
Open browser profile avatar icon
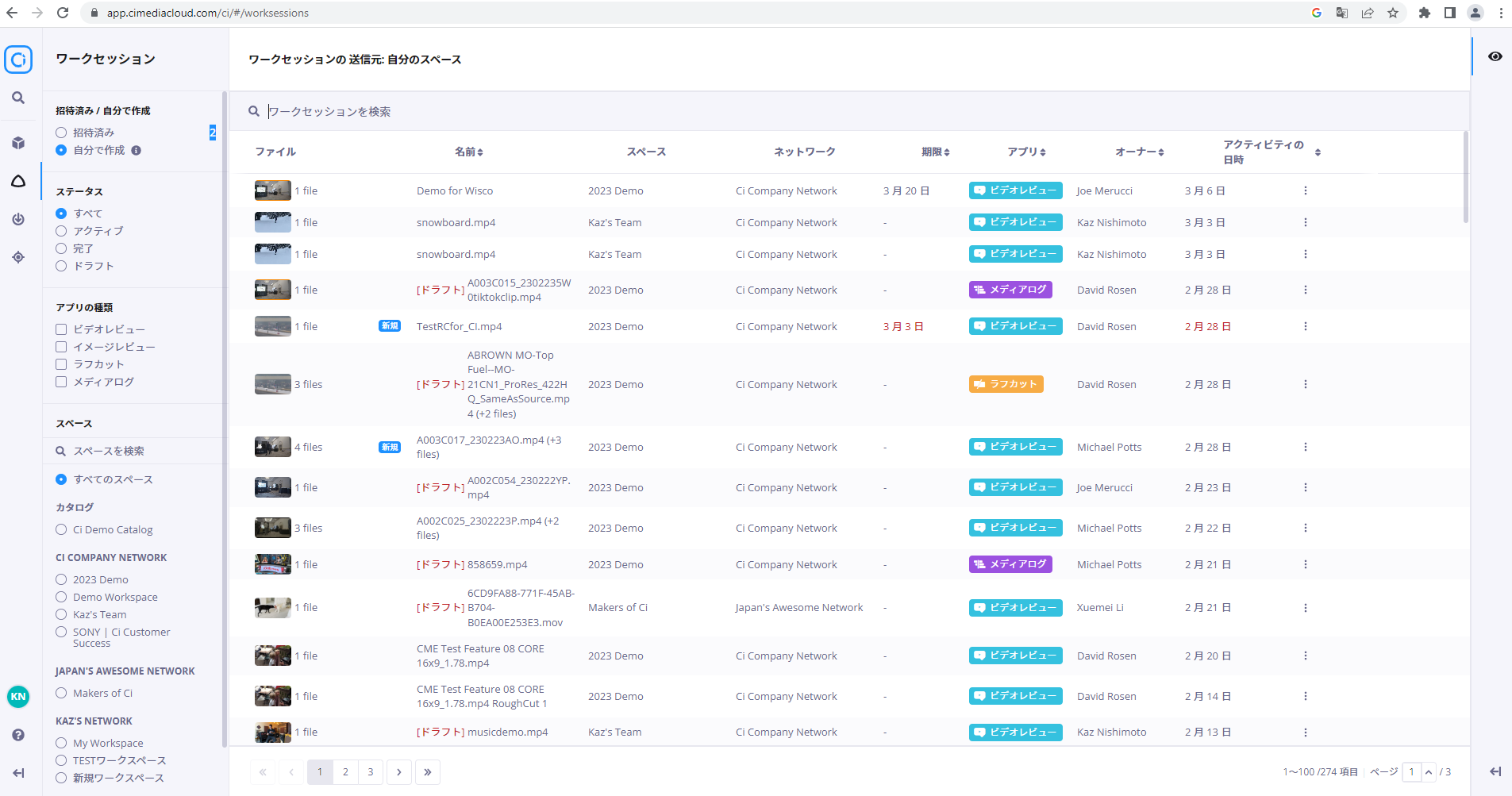1475,13
